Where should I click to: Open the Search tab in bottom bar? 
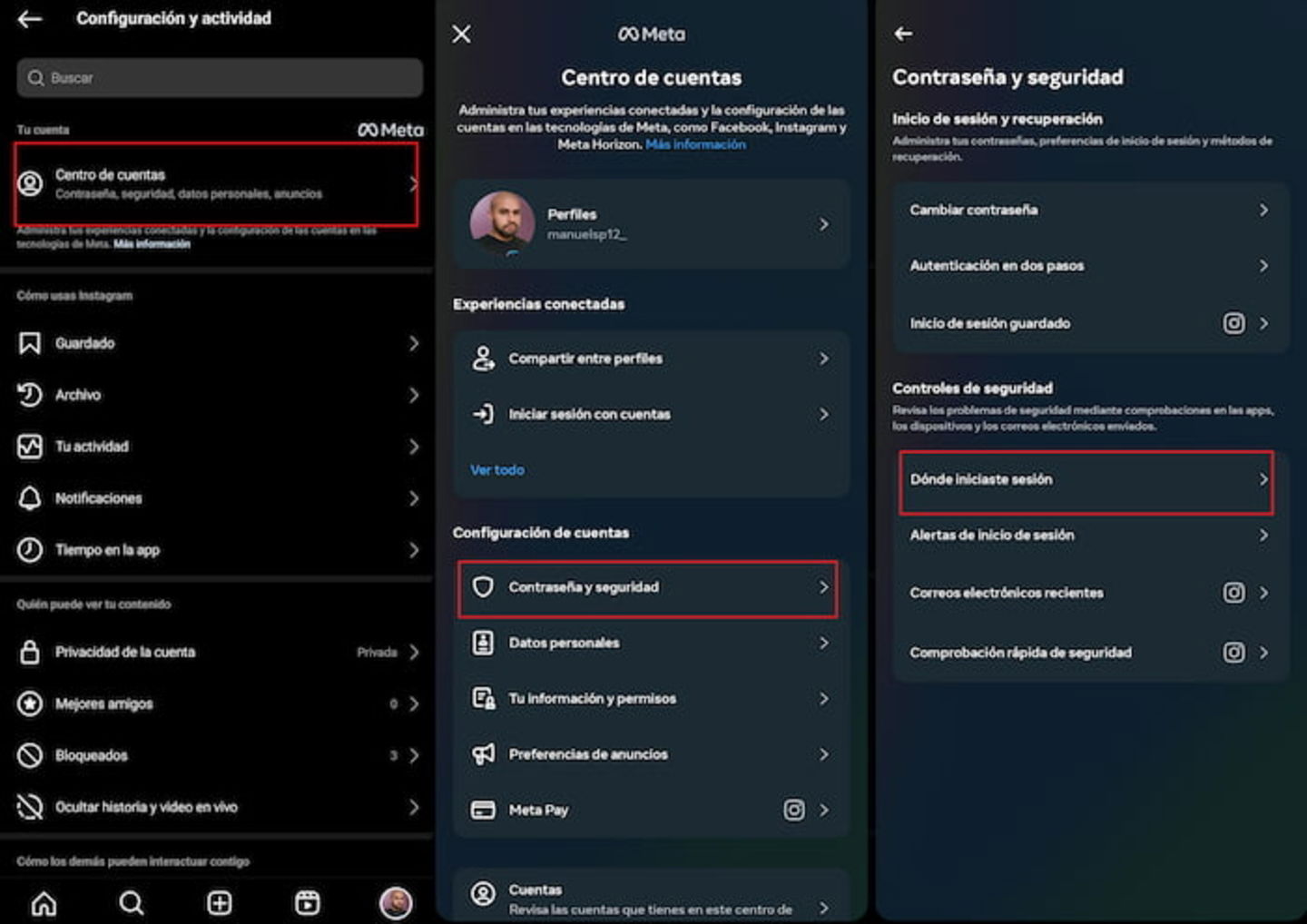pyautogui.click(x=132, y=903)
